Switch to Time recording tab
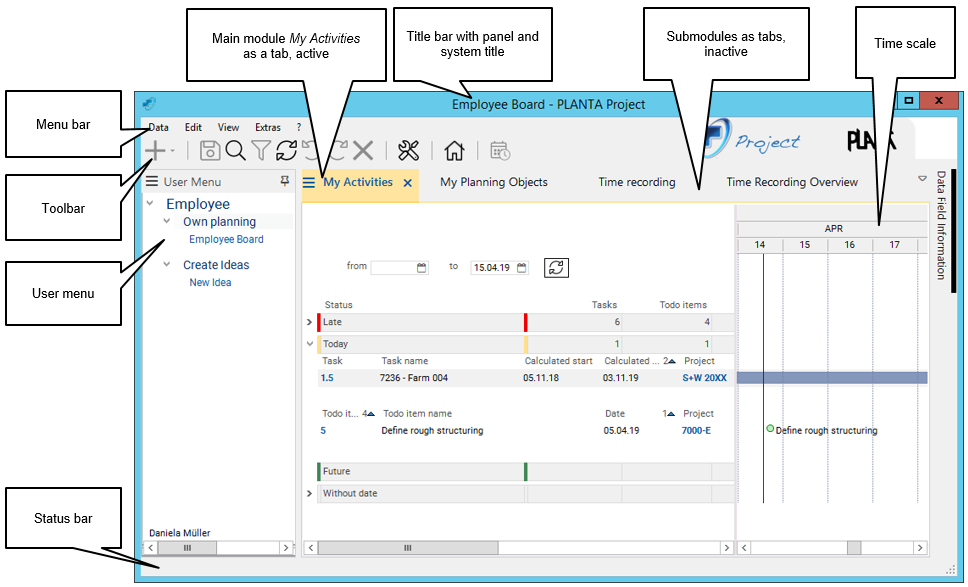The width and height of the screenshot is (968, 587). 636,182
